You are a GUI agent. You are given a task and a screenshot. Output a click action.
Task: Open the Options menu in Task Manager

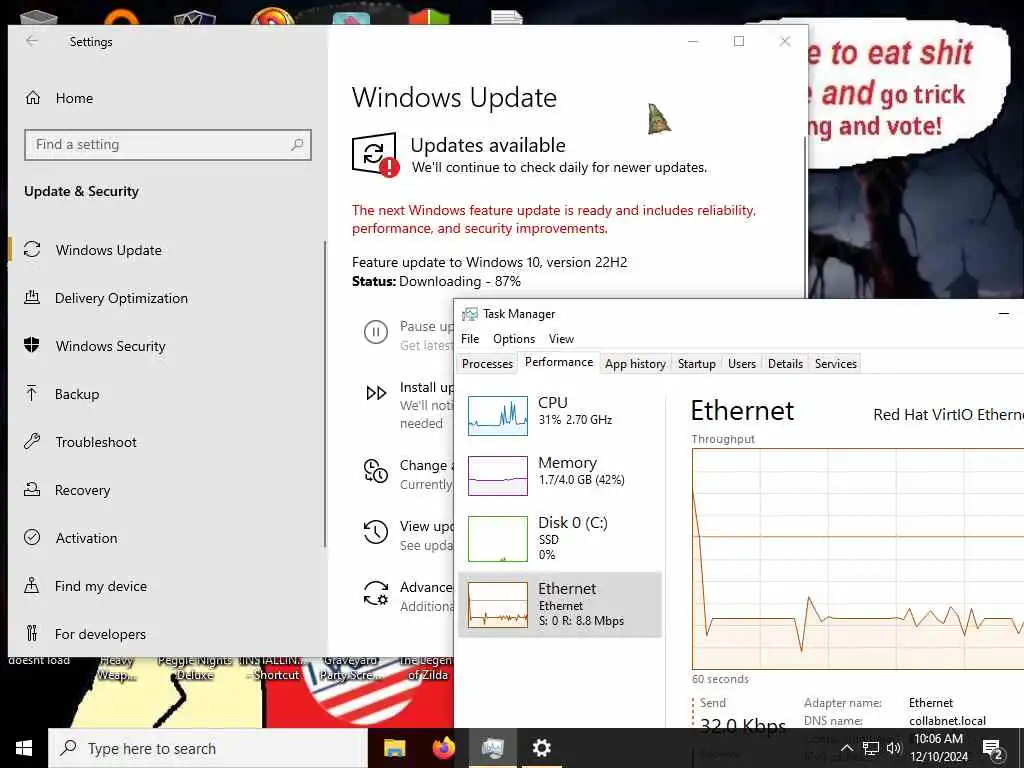pos(514,338)
